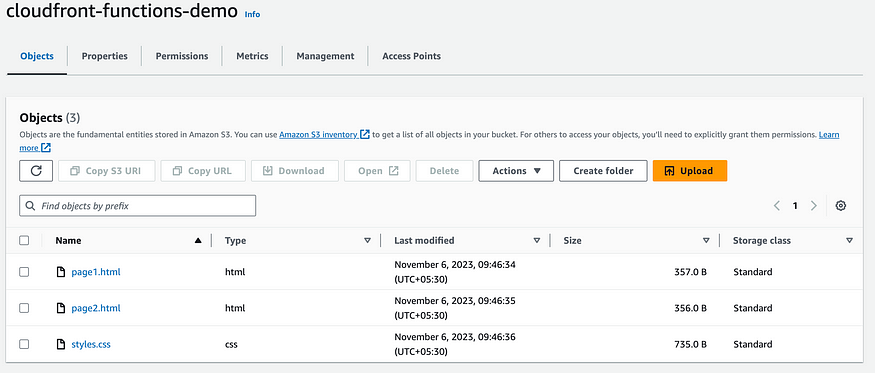This screenshot has height=373, width=875.
Task: Go to previous page arrow
Action: 777,205
